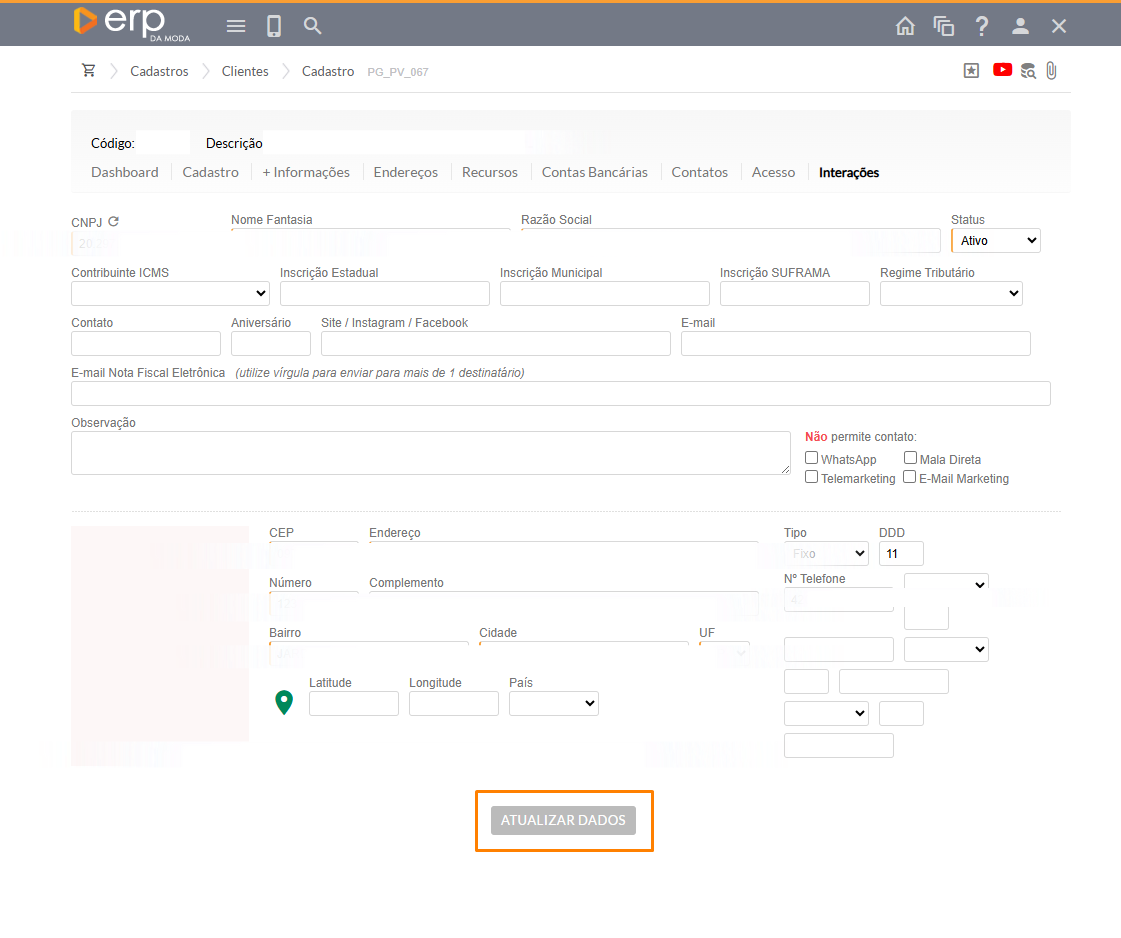This screenshot has height=938, width=1121.
Task: Open the user profile icon
Action: point(1020,26)
